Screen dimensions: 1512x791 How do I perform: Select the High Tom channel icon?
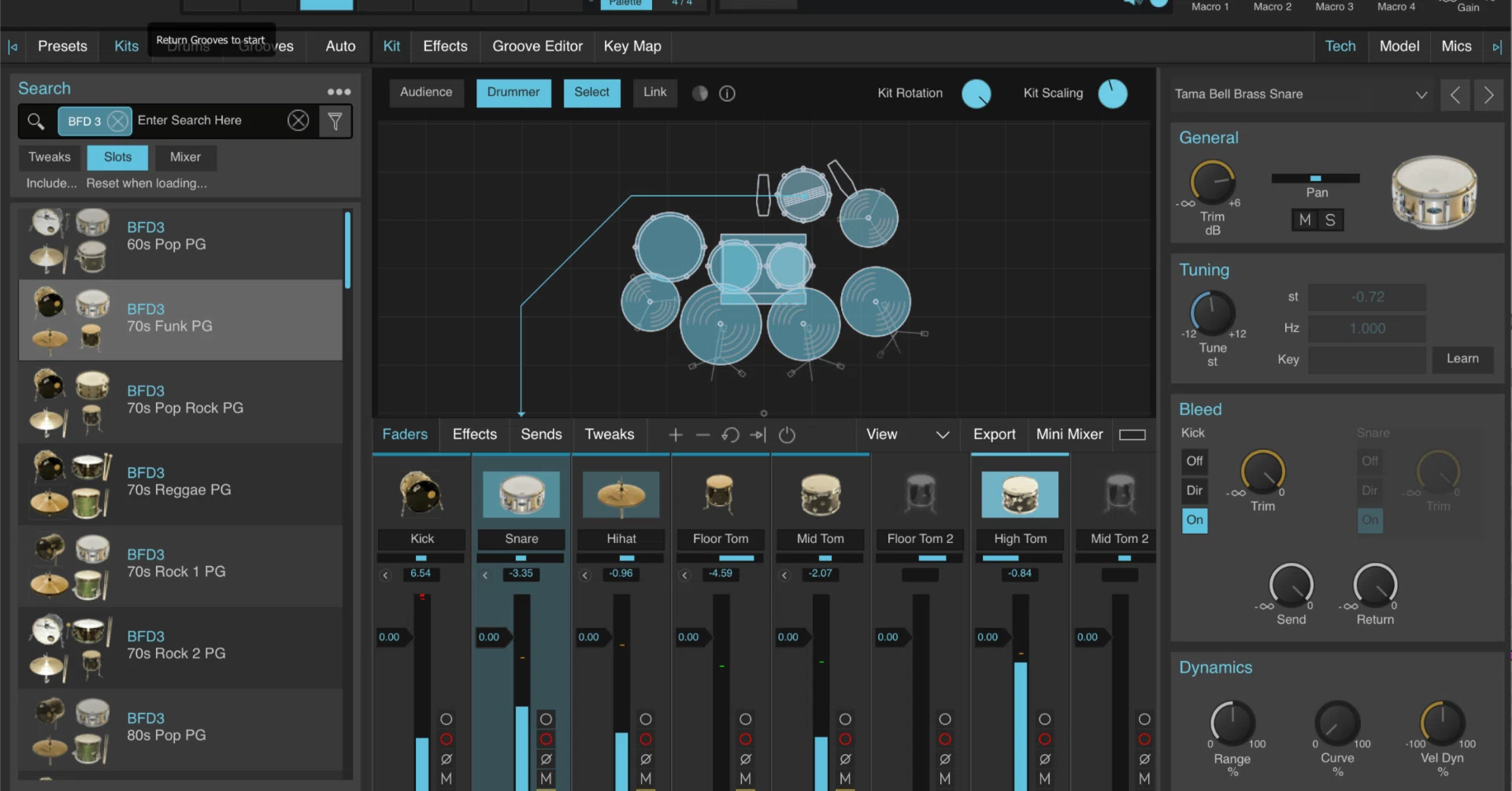tap(1020, 494)
